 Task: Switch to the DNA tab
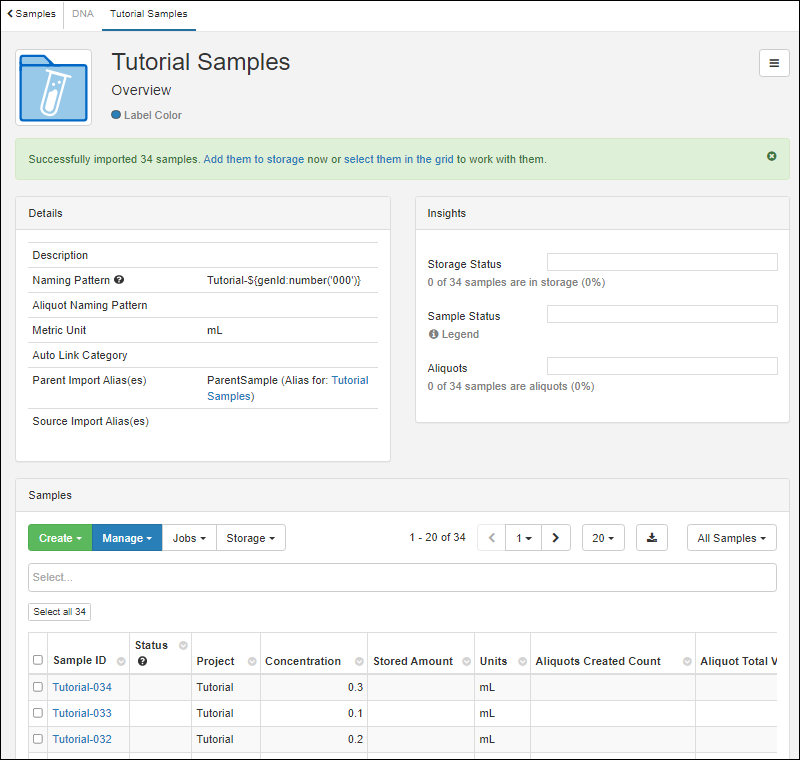(82, 14)
